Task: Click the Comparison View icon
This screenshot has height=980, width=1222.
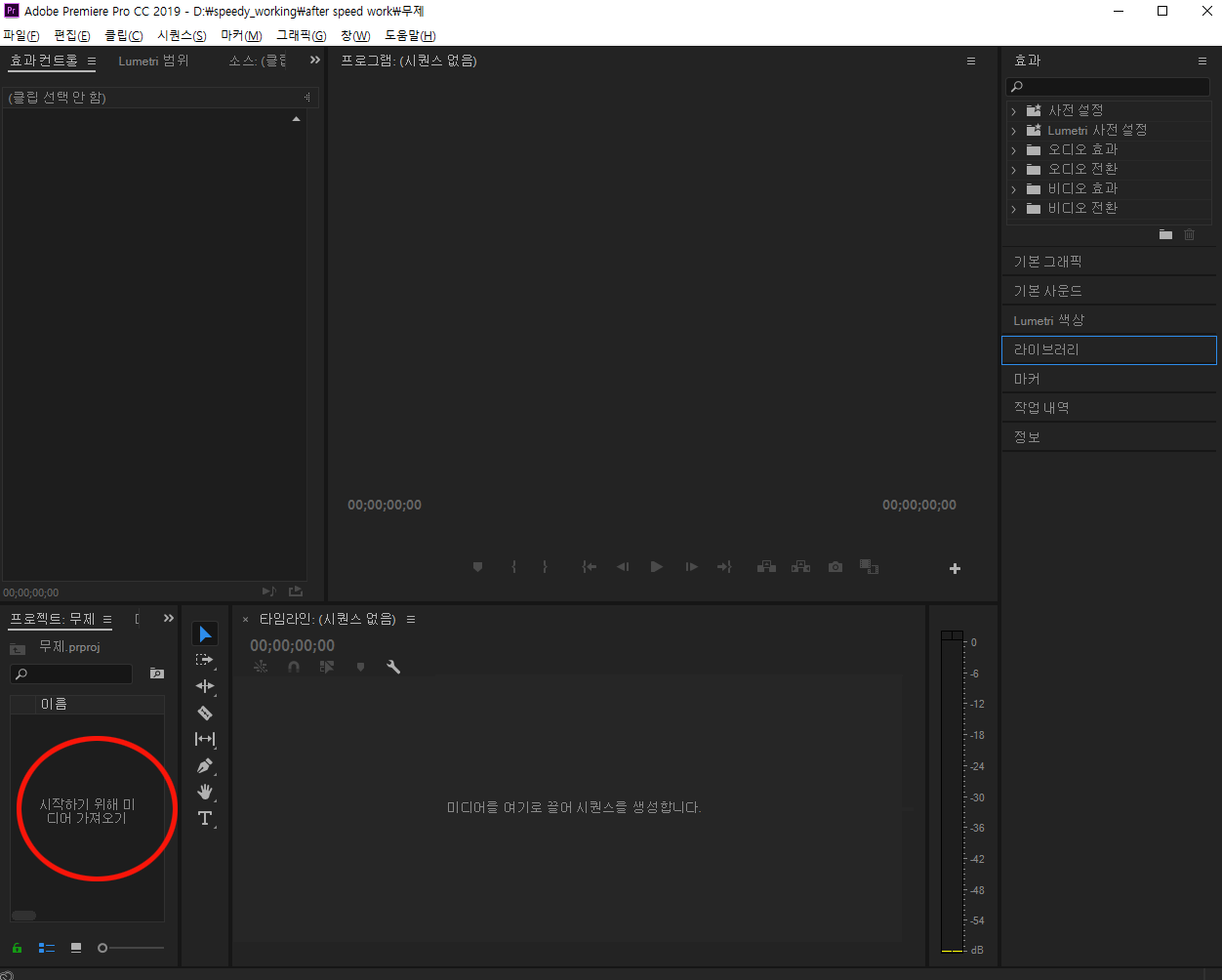Action: (x=870, y=567)
